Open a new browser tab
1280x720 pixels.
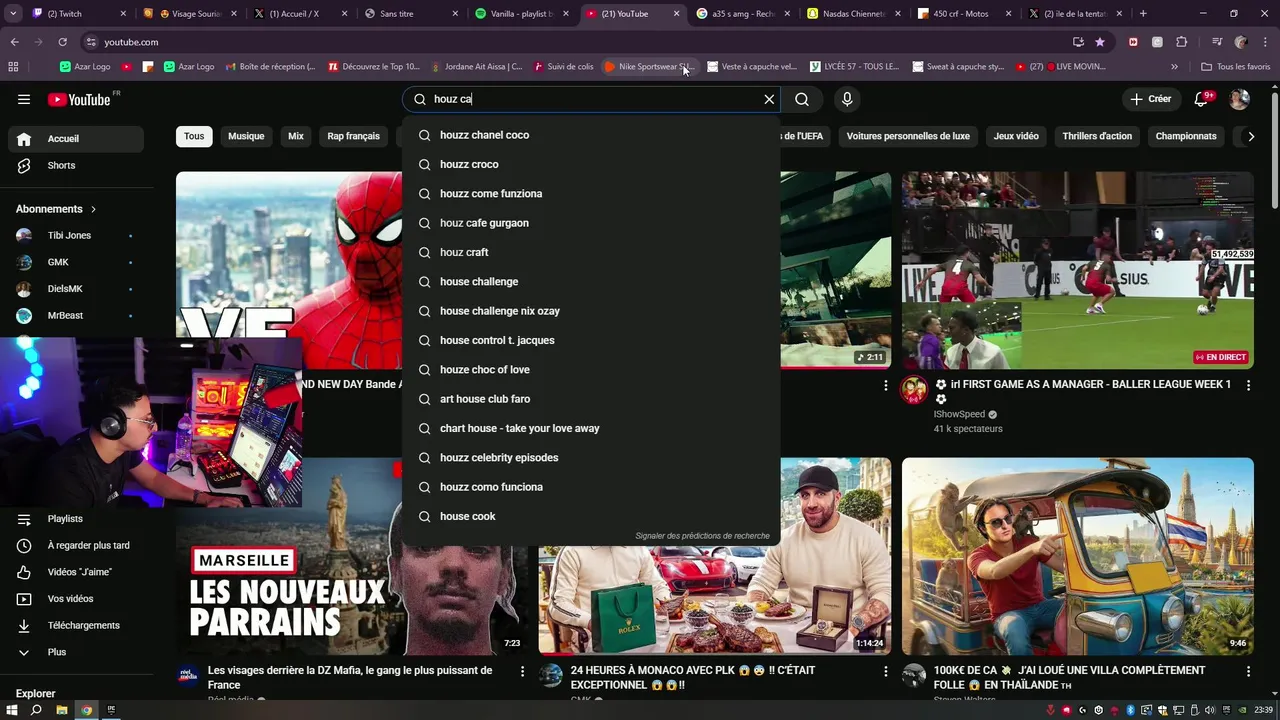pyautogui.click(x=1143, y=14)
